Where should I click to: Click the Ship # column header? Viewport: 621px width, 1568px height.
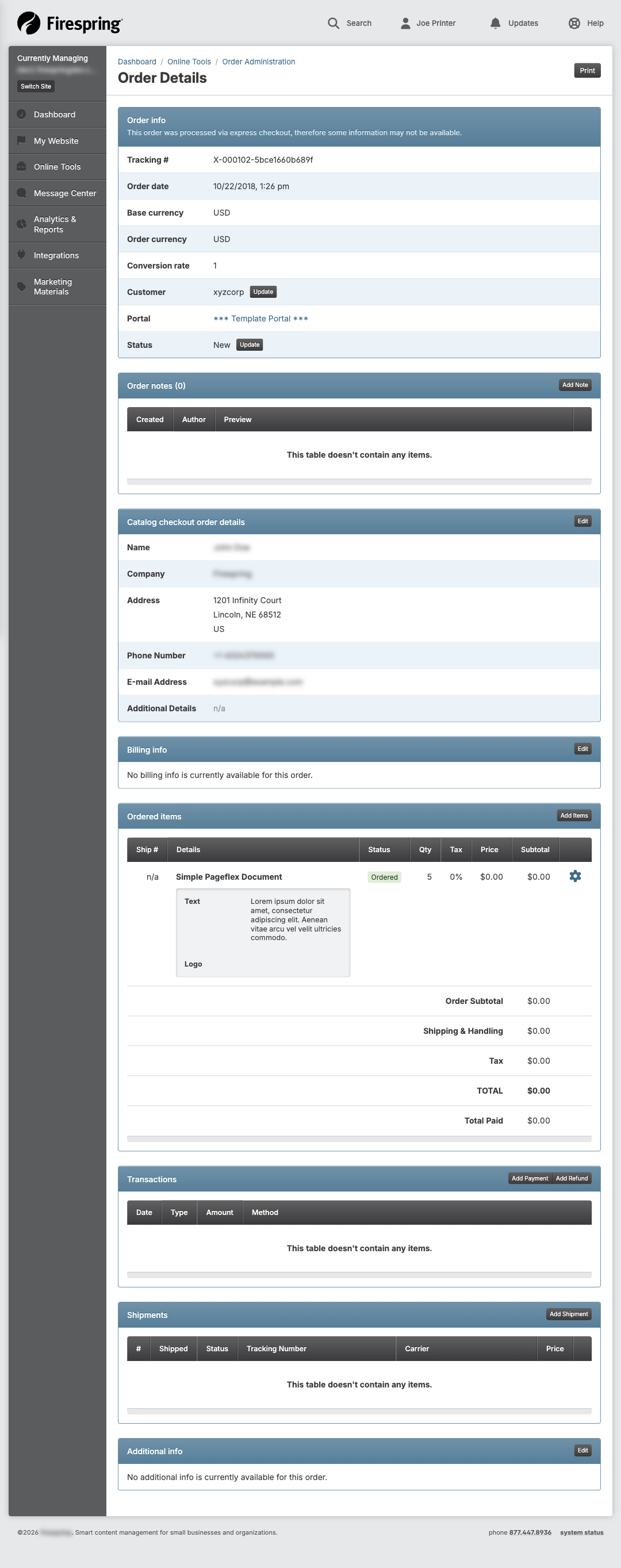click(x=147, y=850)
